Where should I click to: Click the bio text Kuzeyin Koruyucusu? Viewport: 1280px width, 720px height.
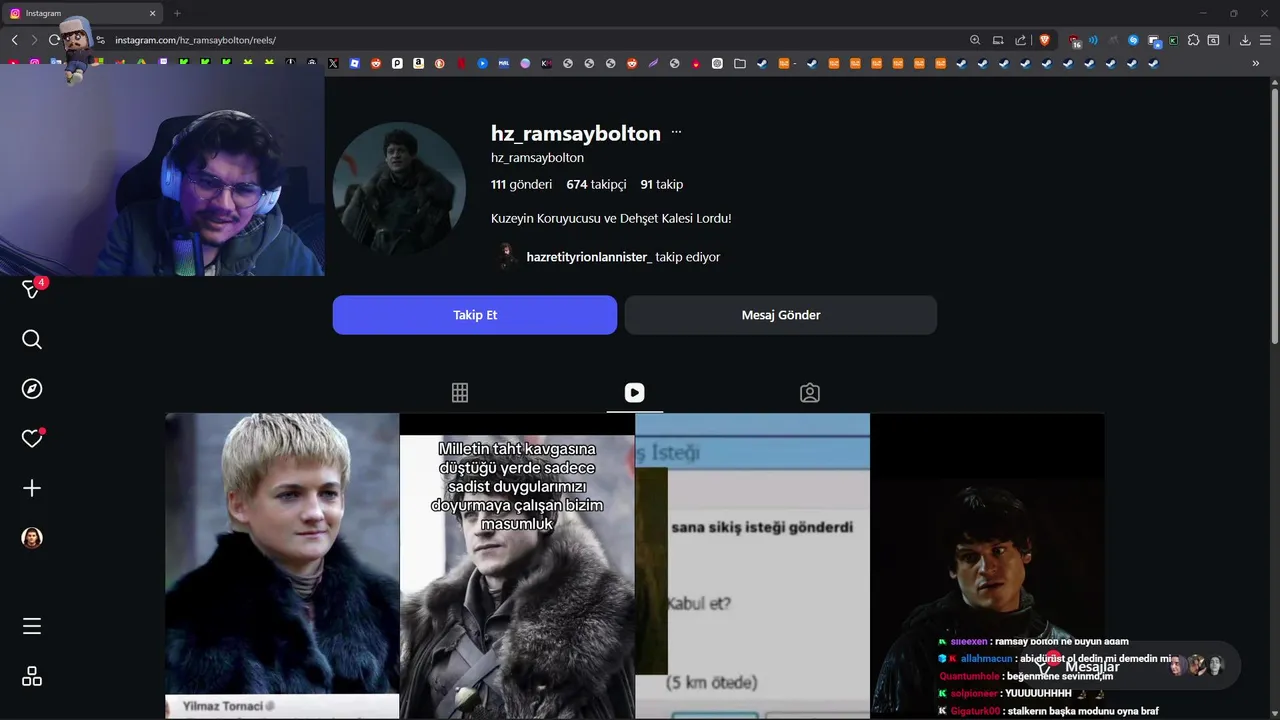pos(611,218)
